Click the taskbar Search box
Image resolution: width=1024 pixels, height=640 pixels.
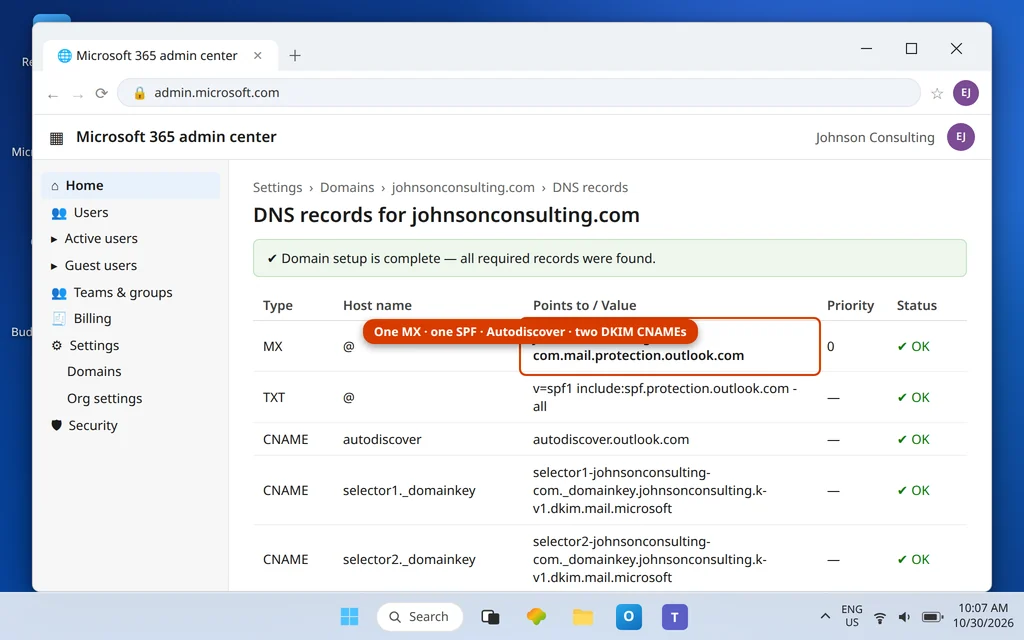click(419, 616)
